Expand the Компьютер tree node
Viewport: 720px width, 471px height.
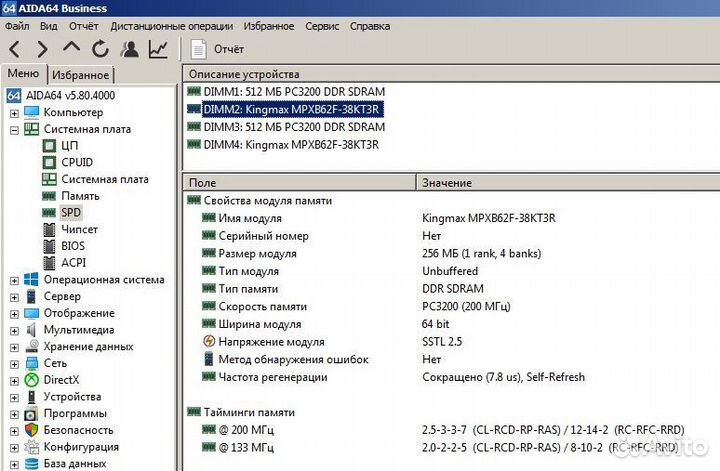coord(14,113)
